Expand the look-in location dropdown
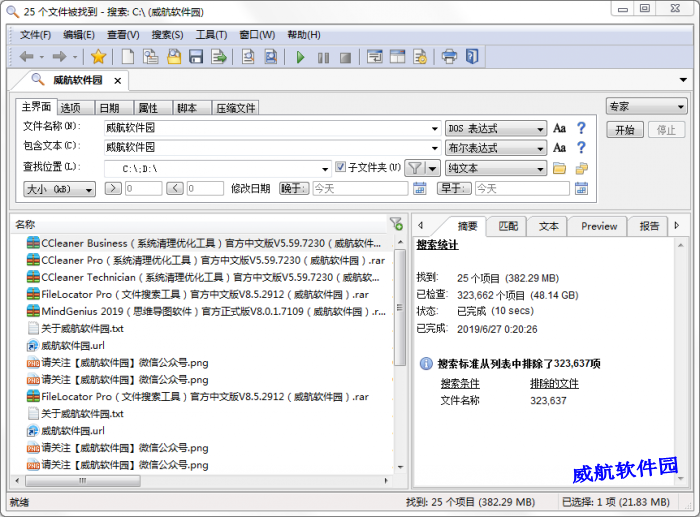The width and height of the screenshot is (700, 517). coord(325,169)
